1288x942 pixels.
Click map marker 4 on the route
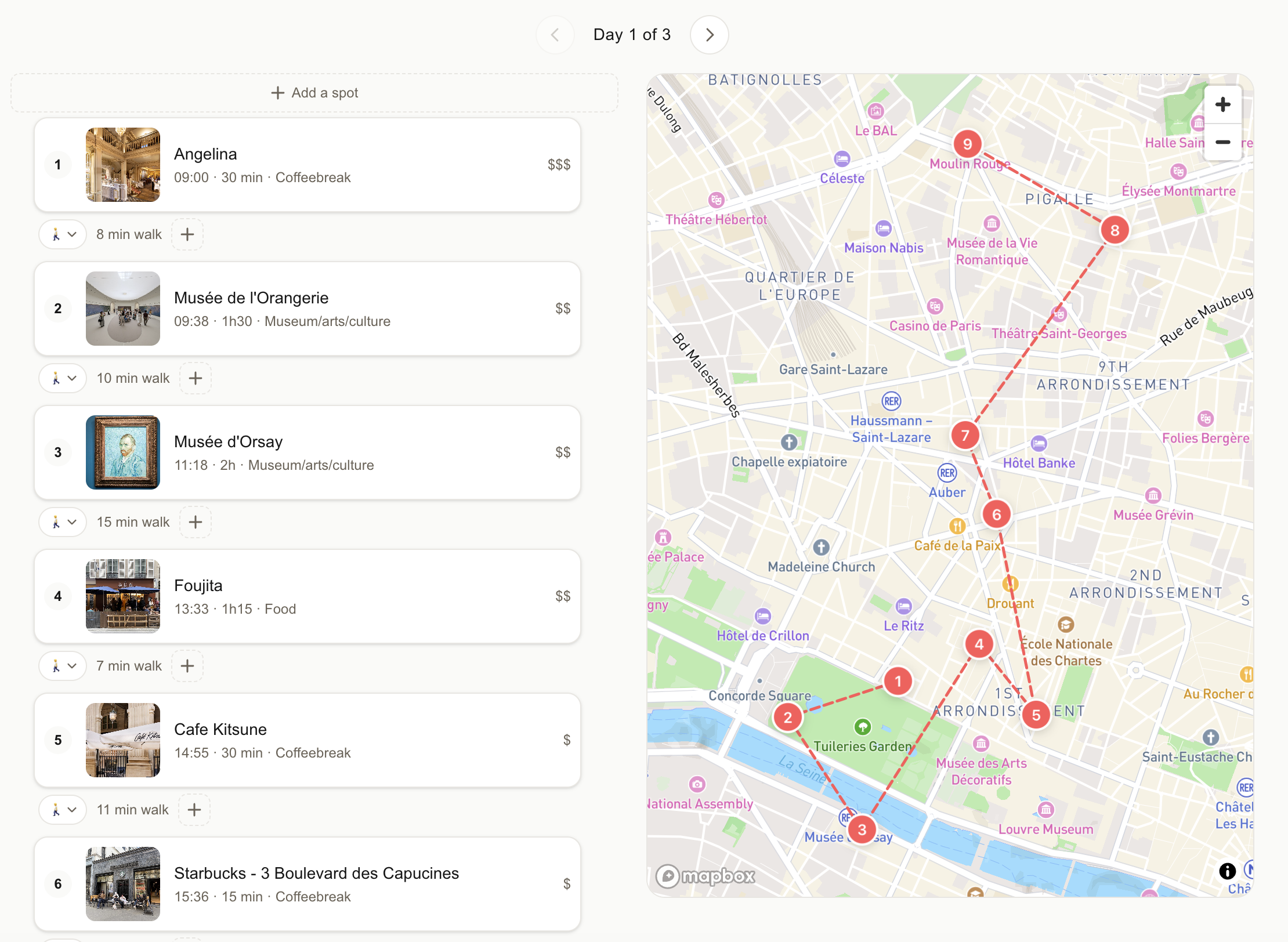tap(979, 644)
